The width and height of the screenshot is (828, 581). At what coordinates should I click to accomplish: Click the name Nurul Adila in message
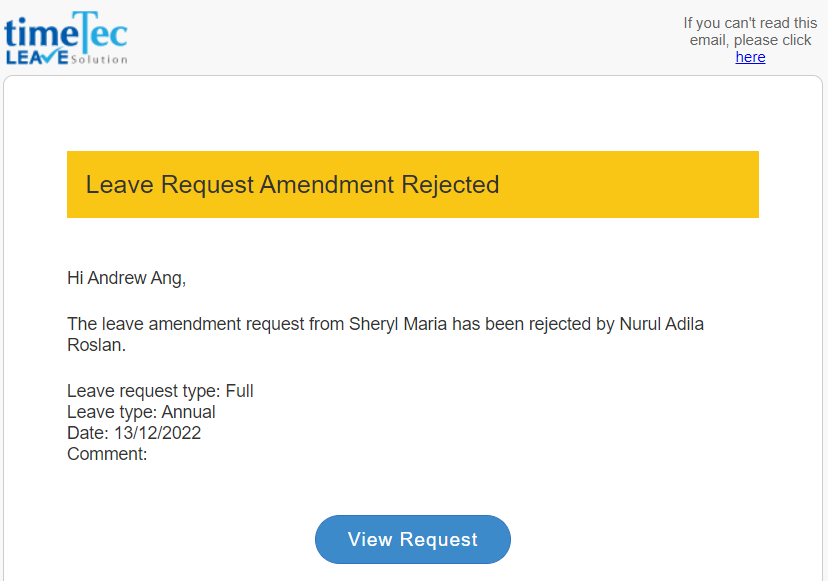pos(661,324)
